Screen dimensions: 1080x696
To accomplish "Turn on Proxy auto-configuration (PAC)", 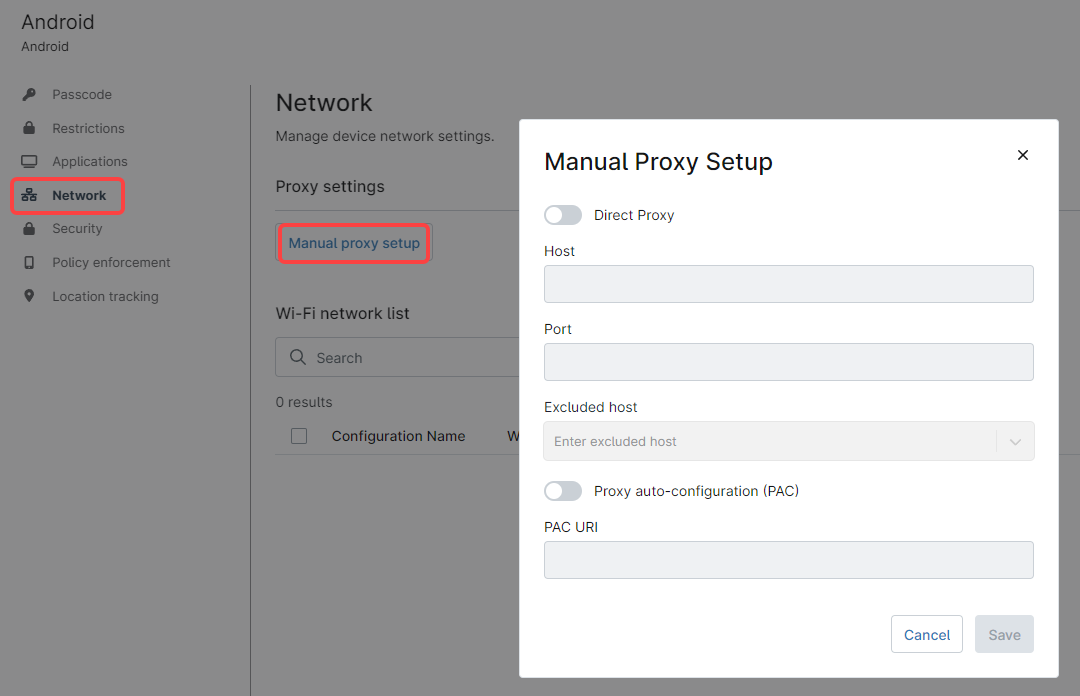I will [562, 491].
